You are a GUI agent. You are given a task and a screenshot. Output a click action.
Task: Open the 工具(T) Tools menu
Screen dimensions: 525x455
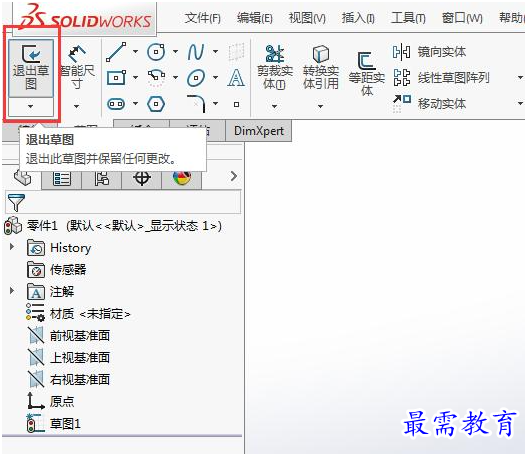(x=408, y=18)
